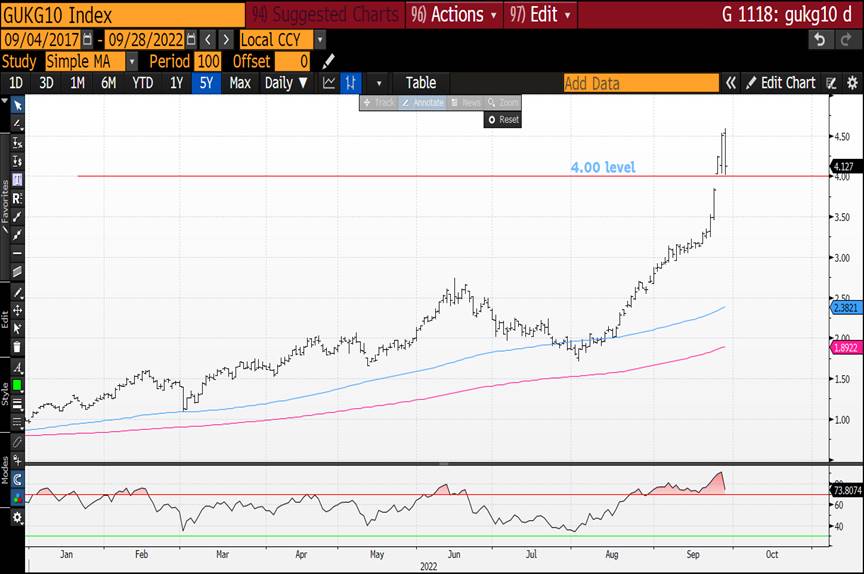Open the Actions menu
The height and width of the screenshot is (574, 864).
click(x=453, y=14)
